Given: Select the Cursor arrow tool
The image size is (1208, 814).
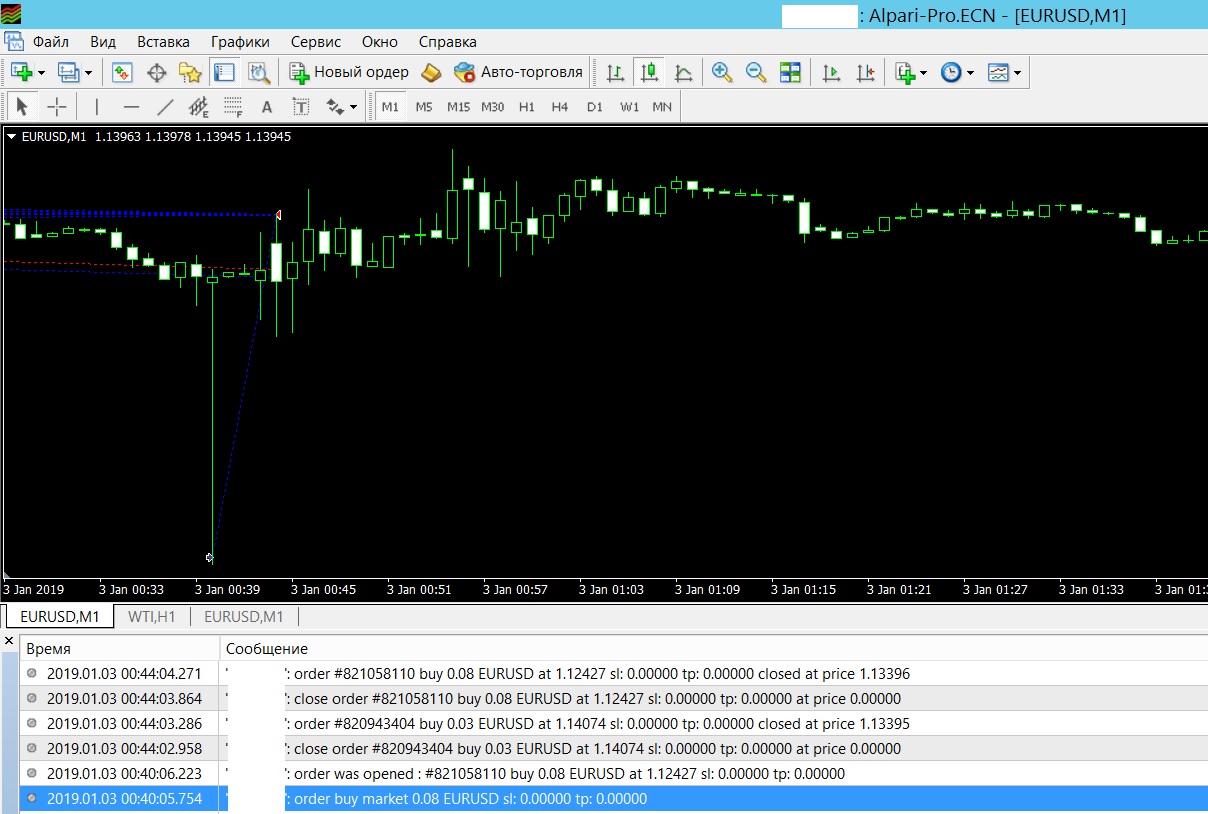Looking at the screenshot, I should click(22, 106).
